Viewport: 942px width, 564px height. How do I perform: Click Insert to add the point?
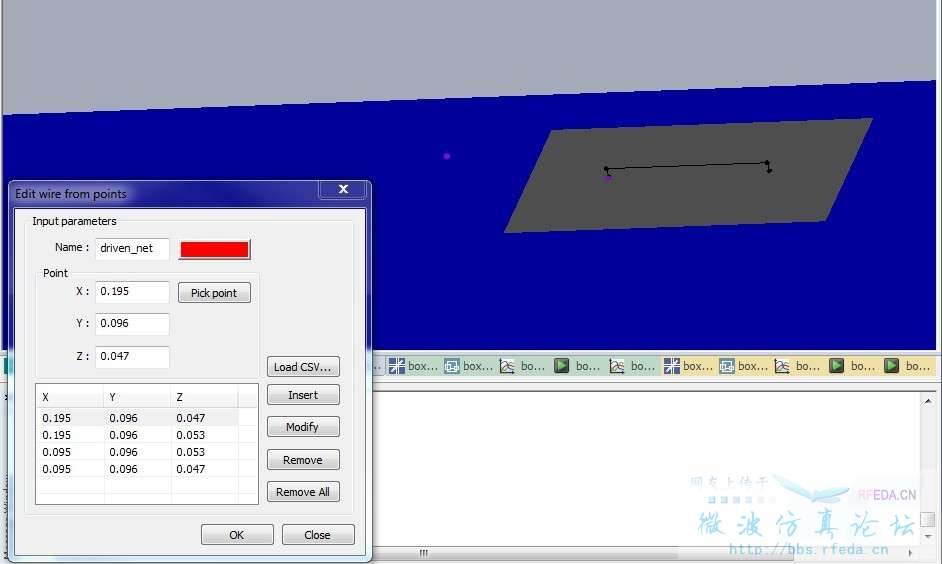[303, 395]
